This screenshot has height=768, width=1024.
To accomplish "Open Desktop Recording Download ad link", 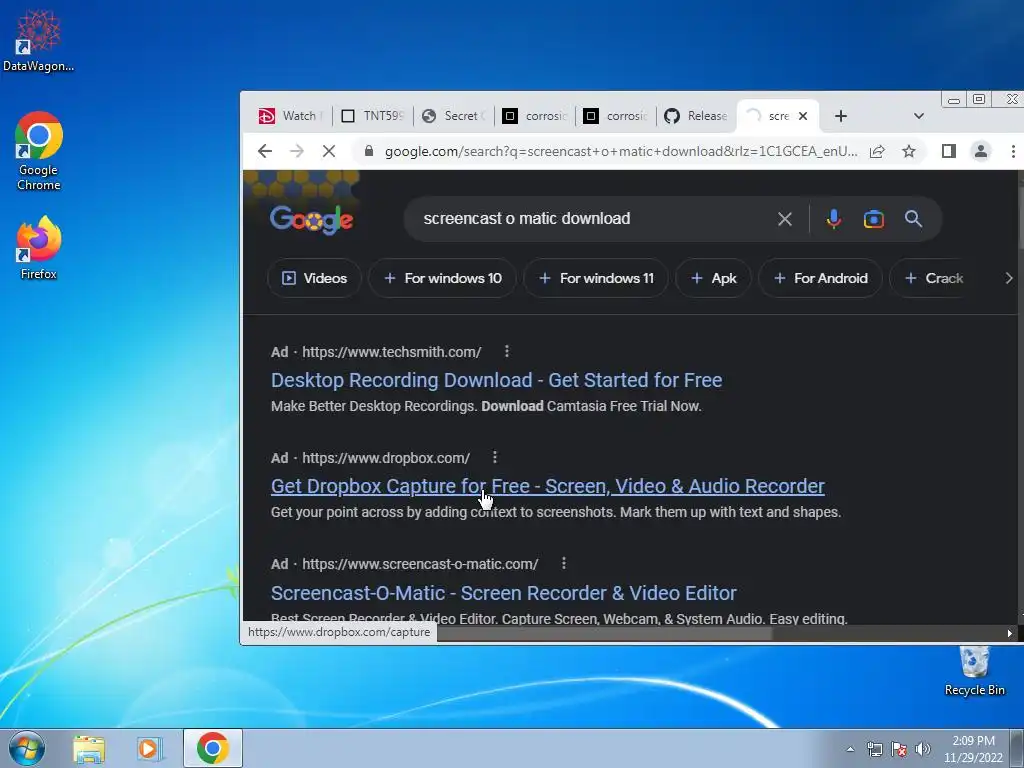I will coord(496,380).
